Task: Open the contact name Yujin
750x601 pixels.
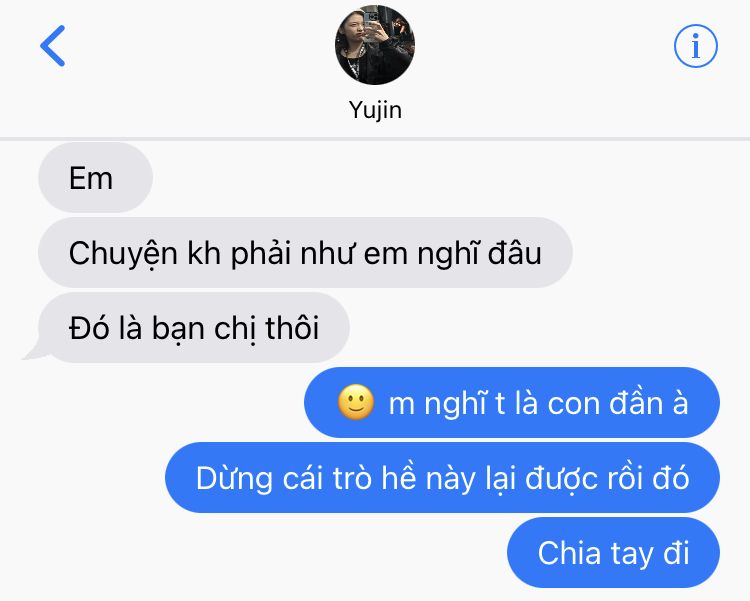Action: pos(375,111)
